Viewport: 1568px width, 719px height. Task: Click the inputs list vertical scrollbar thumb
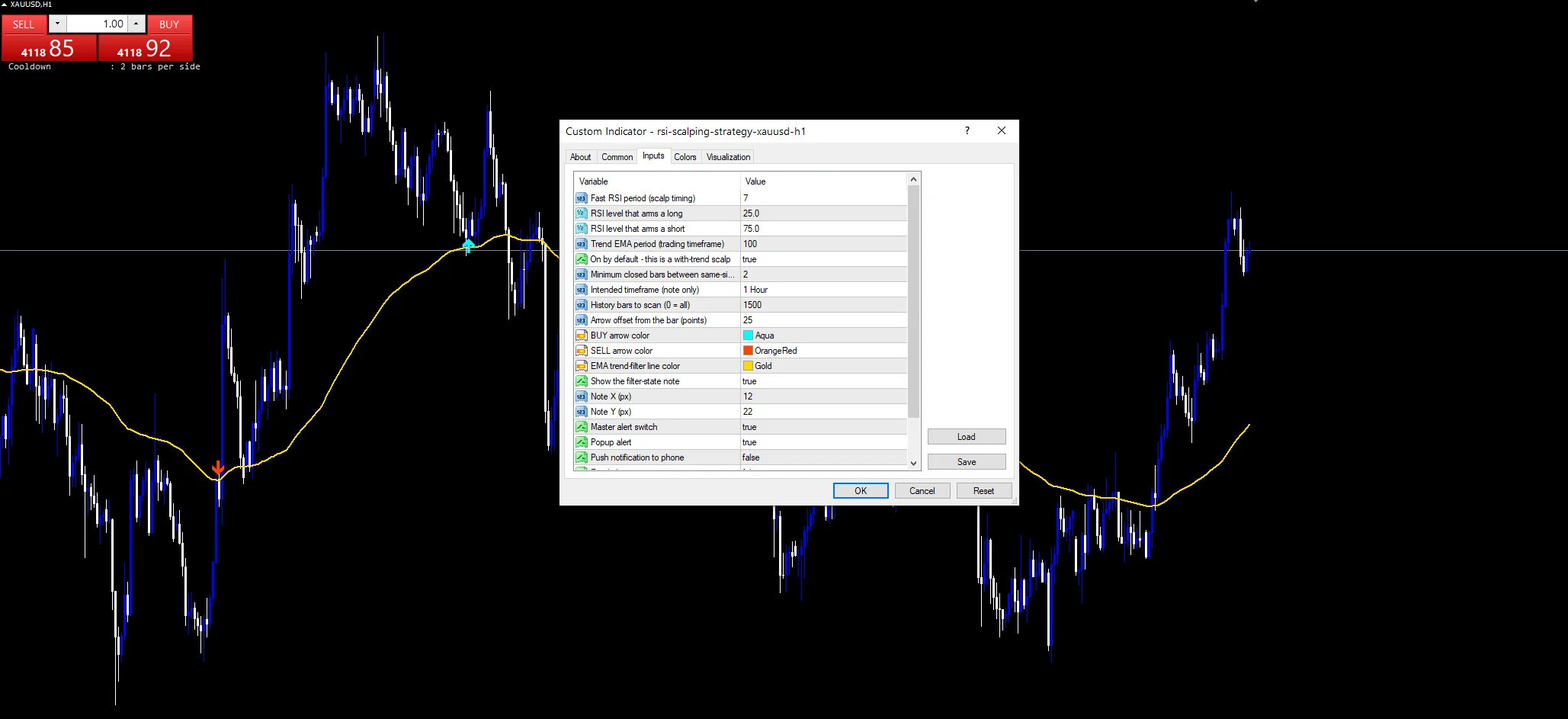click(913, 301)
